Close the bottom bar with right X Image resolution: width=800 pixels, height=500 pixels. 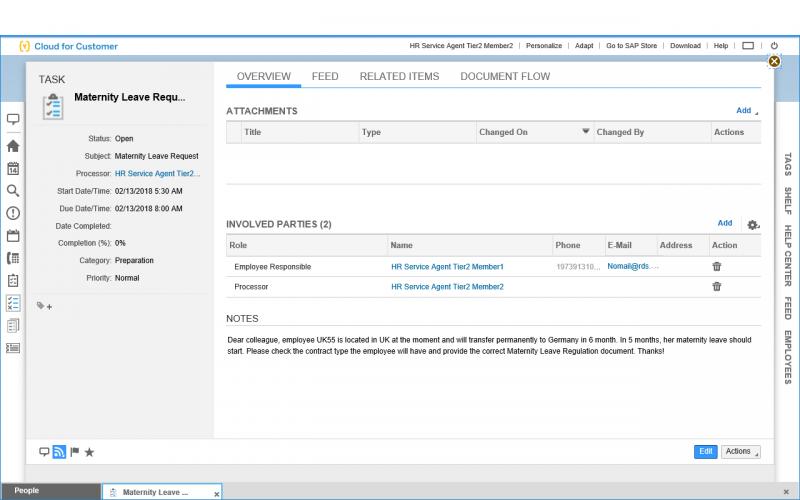(786, 492)
